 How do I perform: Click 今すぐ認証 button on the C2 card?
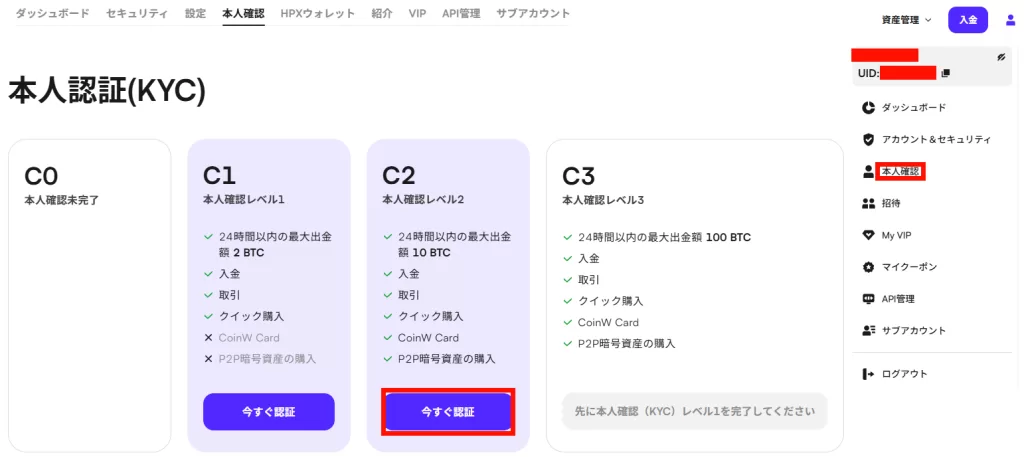[448, 412]
